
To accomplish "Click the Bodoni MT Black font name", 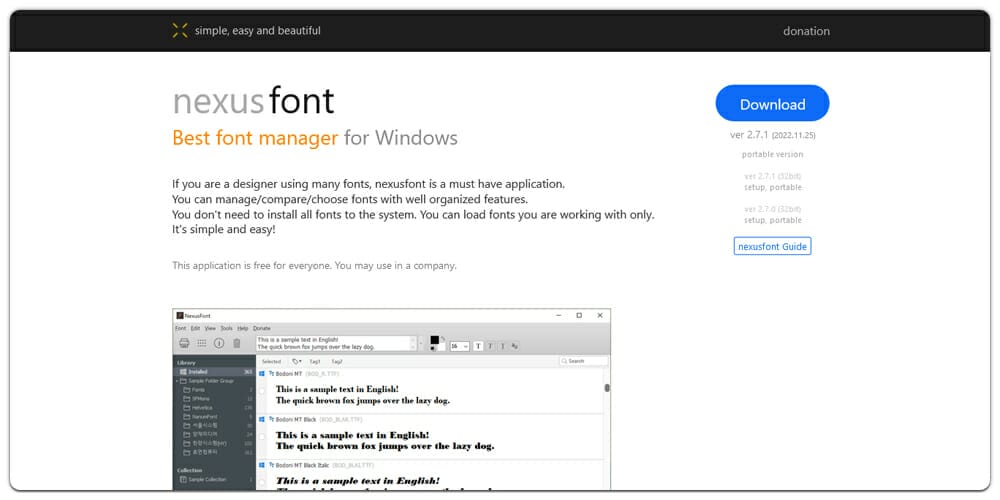I will tap(296, 420).
